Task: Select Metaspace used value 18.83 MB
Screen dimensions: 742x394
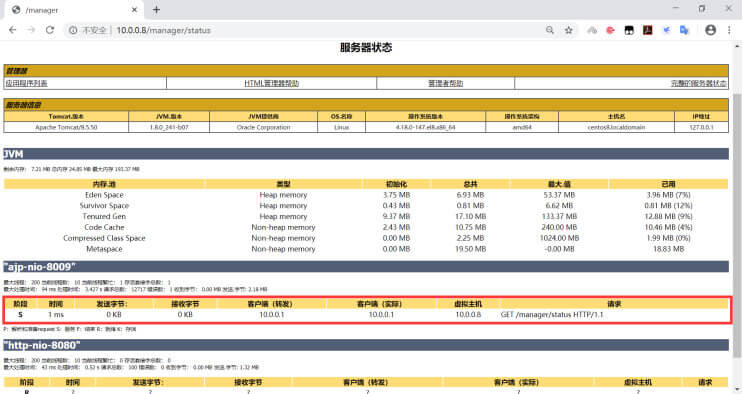Action: tap(668, 249)
